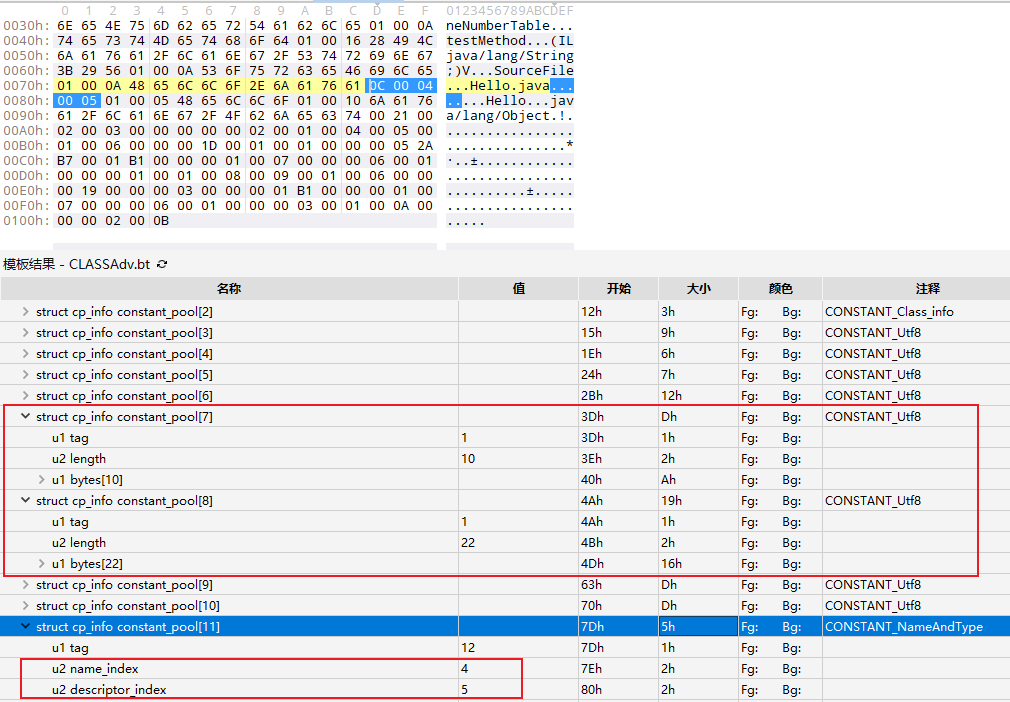Expand the constant_pool[2] struct
The height and width of the screenshot is (702, 1010).
26,311
